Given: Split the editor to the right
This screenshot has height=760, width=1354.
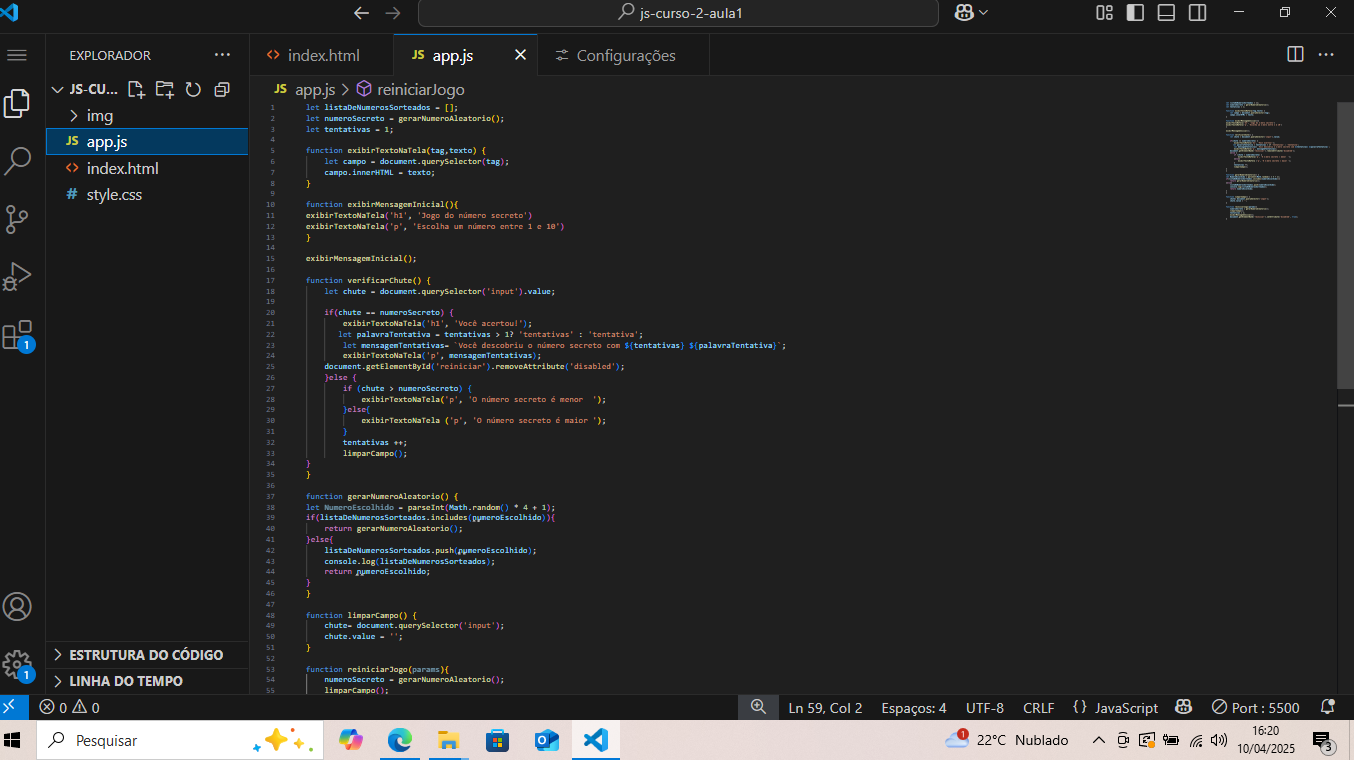Looking at the screenshot, I should (x=1295, y=55).
